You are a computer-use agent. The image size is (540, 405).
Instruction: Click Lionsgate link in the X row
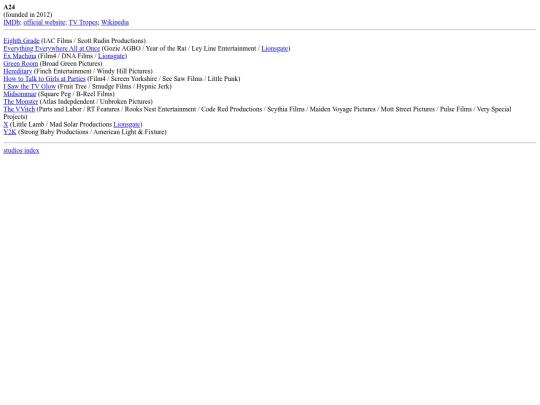127,124
